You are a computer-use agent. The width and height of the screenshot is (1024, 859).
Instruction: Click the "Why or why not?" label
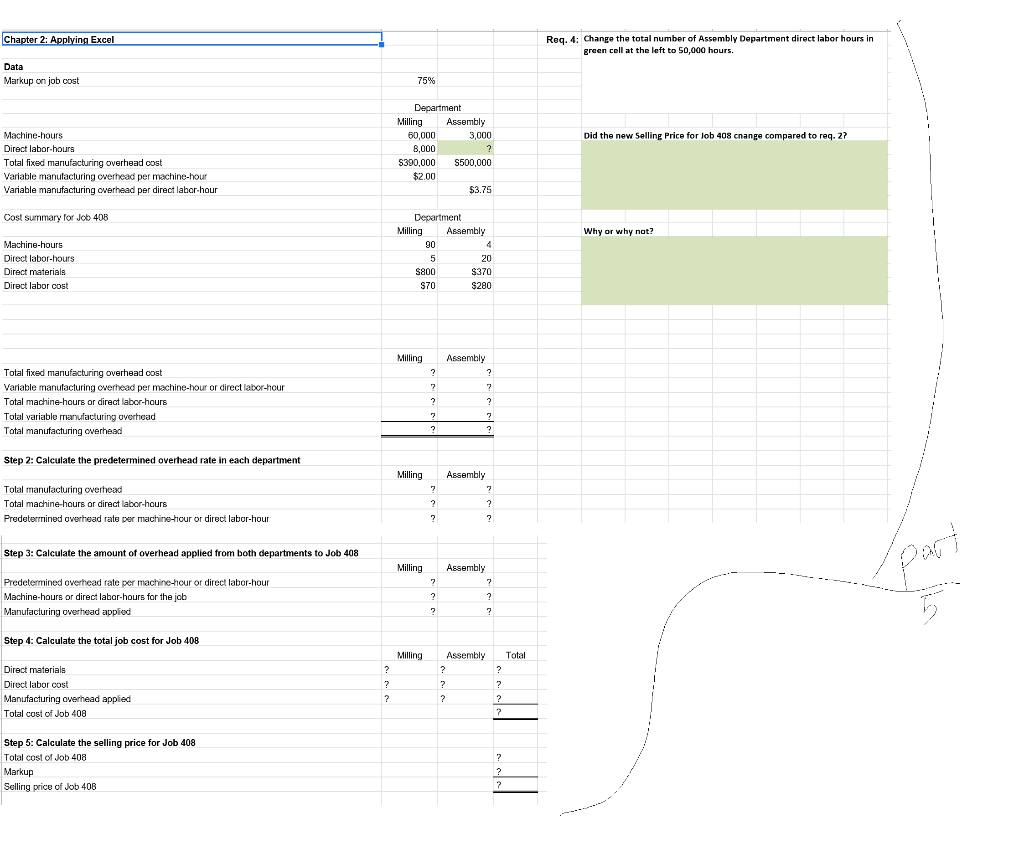(x=618, y=231)
